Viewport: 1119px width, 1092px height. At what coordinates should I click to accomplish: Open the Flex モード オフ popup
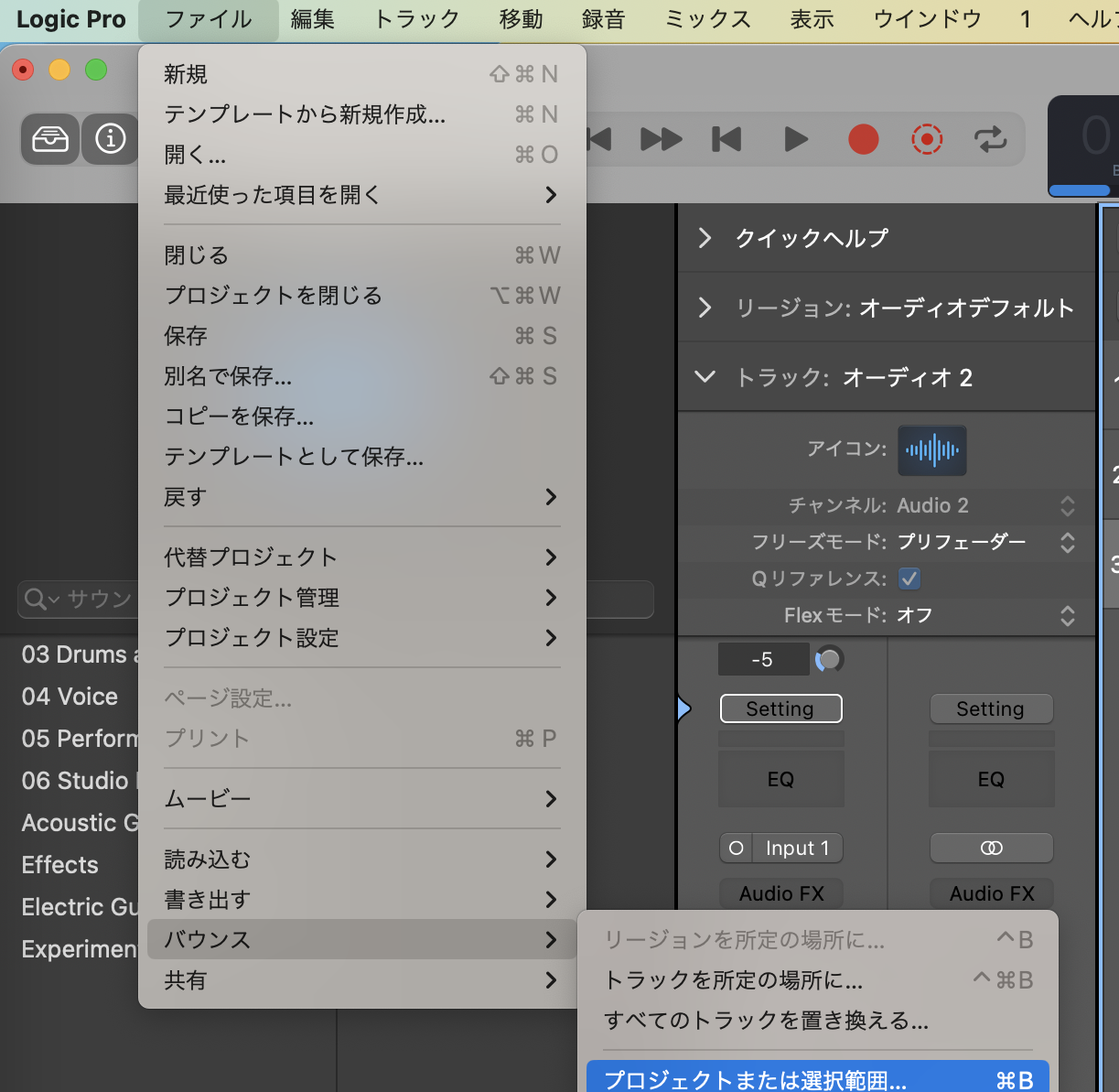[x=1067, y=615]
